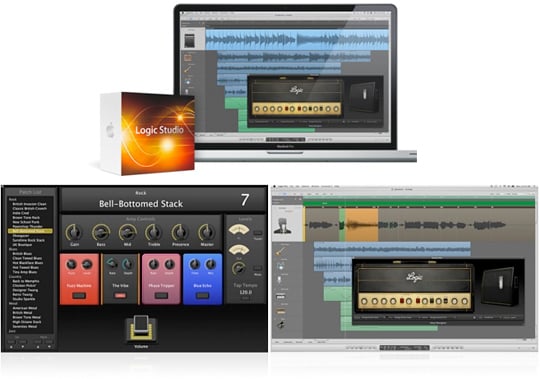Image resolution: width=540 pixels, height=379 pixels.
Task: Expand the Rock category in Patch List
Action: (13, 199)
